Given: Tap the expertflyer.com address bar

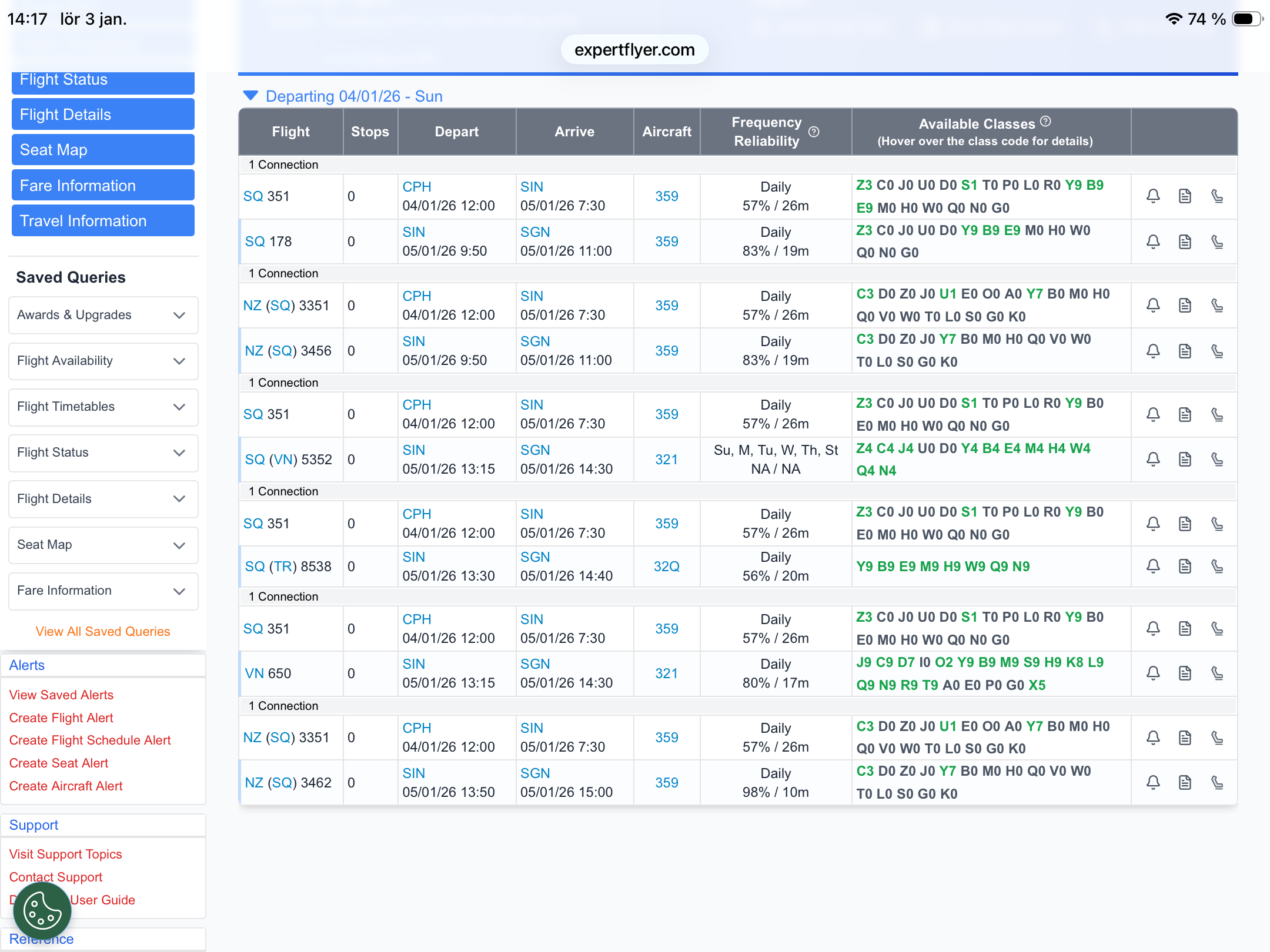Looking at the screenshot, I should [x=634, y=50].
